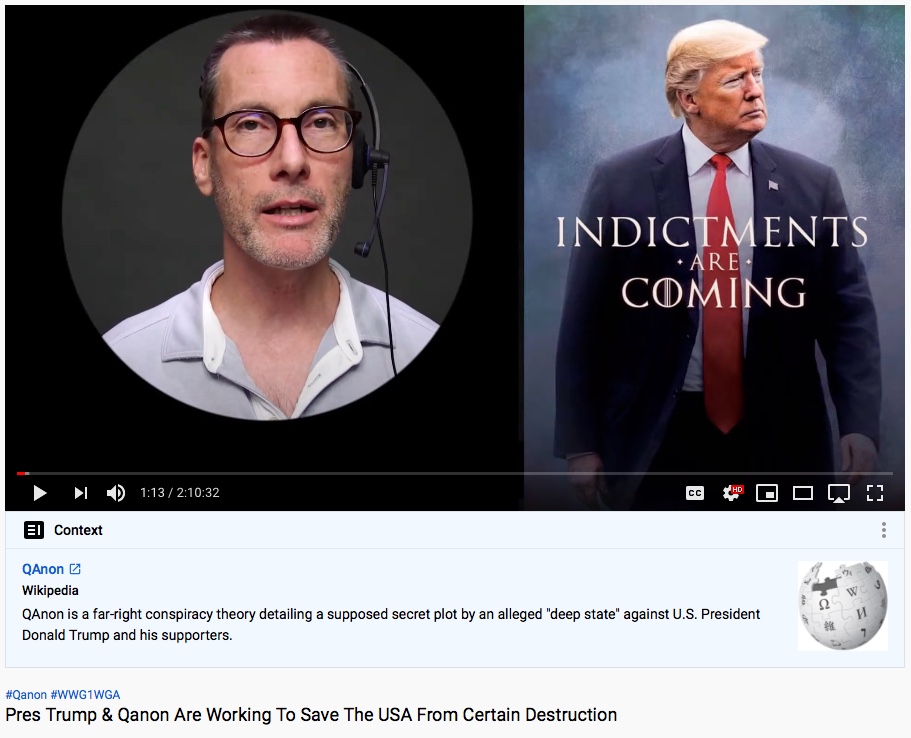The width and height of the screenshot is (911, 738).
Task: Click the video timestamp 1:13 / 2:10:32
Action: pos(180,493)
